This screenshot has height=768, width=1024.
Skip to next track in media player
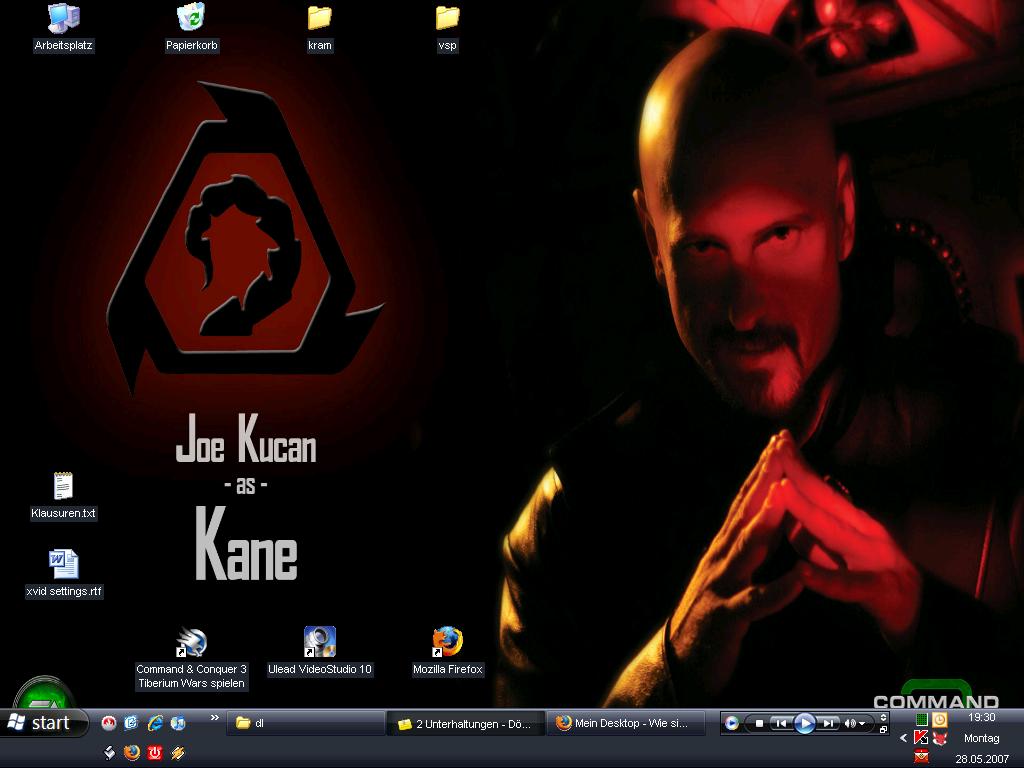(x=828, y=723)
